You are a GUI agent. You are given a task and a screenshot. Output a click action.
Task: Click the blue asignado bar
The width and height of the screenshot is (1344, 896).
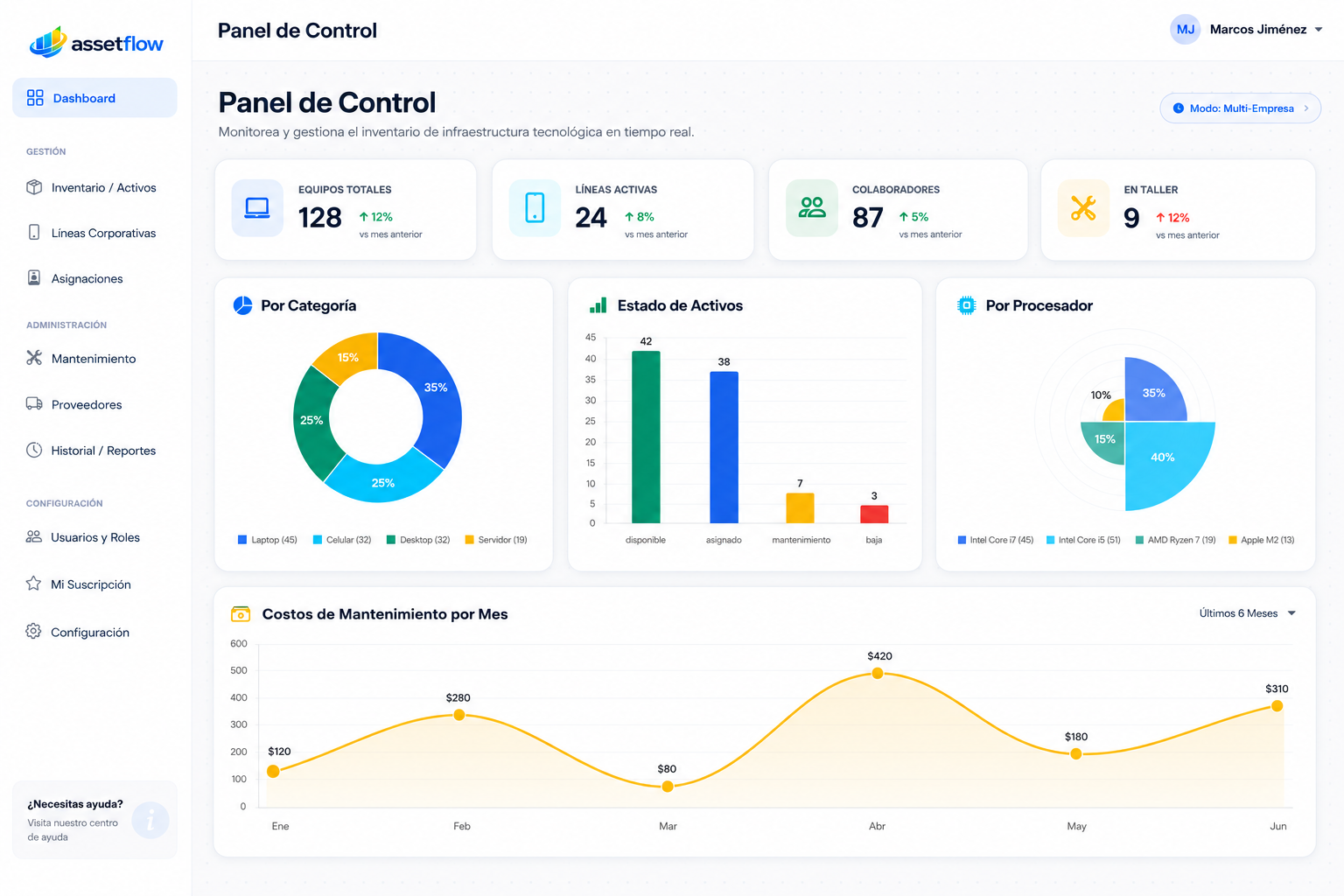pyautogui.click(x=724, y=447)
